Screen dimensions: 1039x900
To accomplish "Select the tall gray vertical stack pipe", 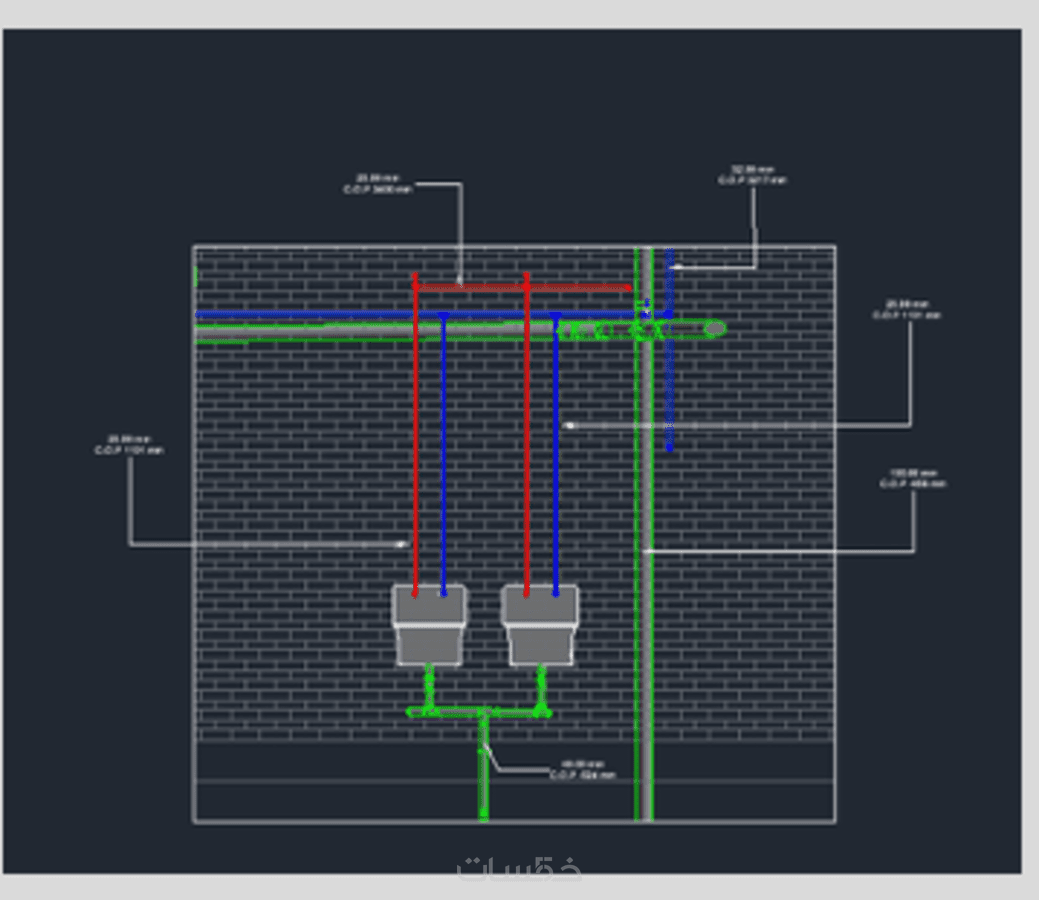I will [x=644, y=534].
